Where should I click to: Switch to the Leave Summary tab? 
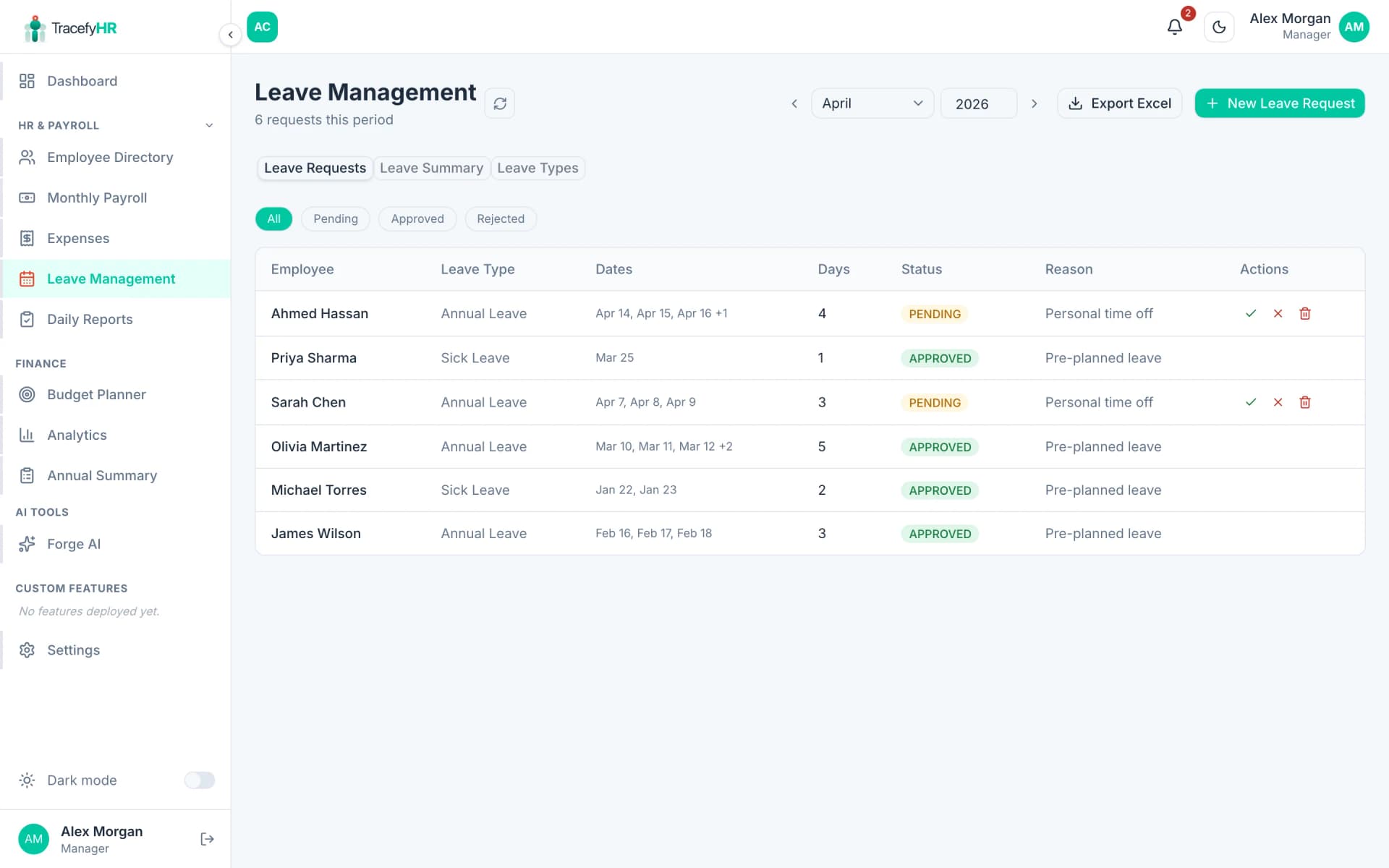(431, 168)
